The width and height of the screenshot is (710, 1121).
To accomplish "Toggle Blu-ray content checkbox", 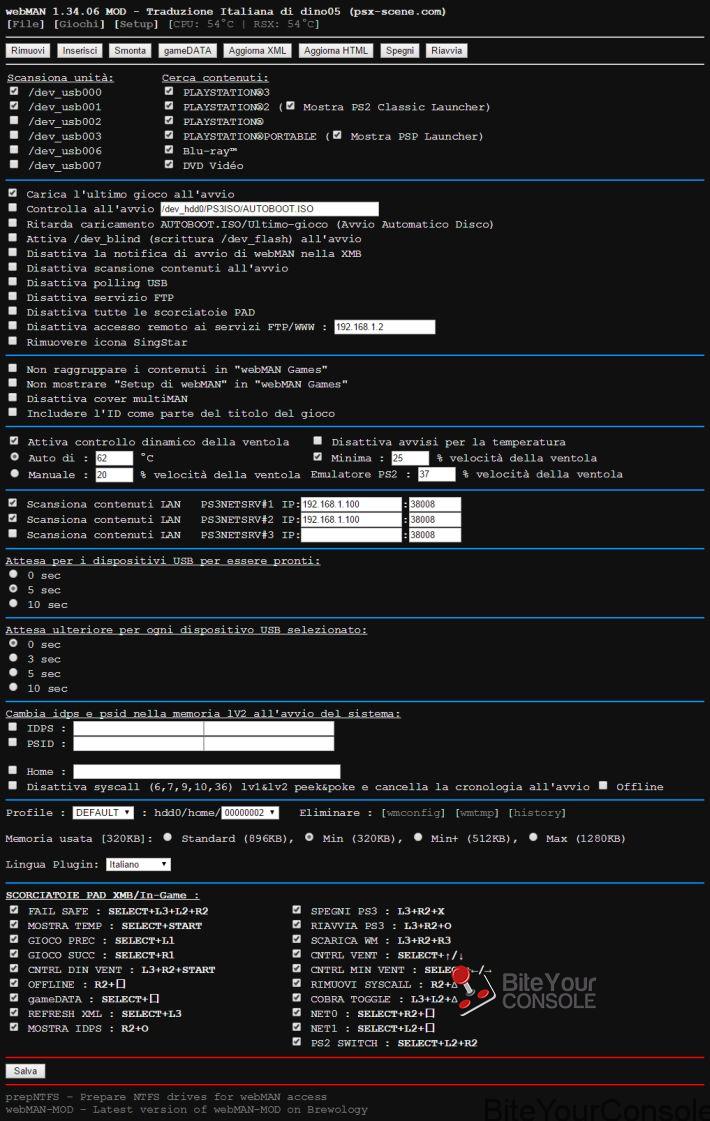I will click(169, 149).
